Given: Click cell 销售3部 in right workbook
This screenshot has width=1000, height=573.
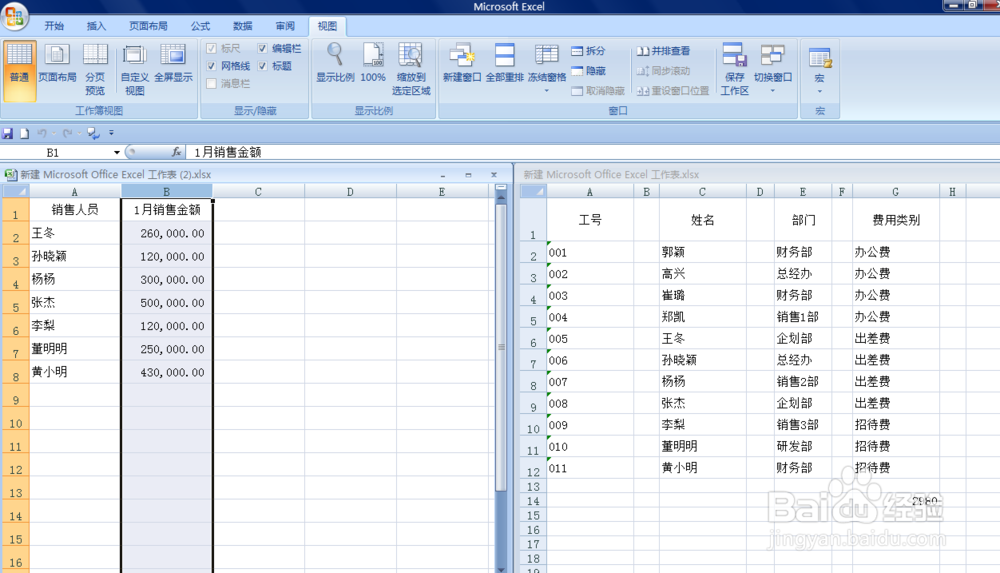Looking at the screenshot, I should point(802,425).
